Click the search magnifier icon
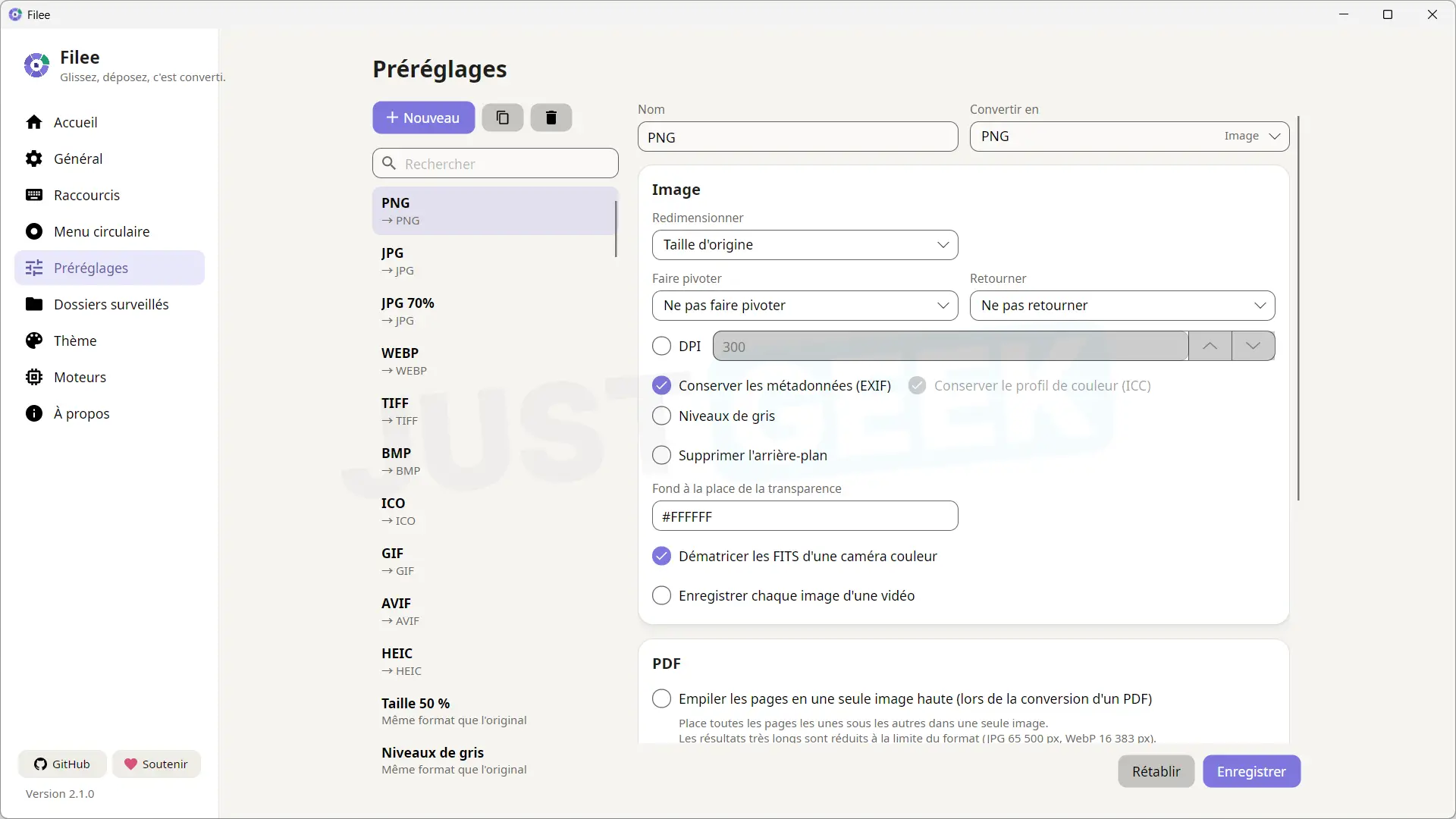The image size is (1456, 819). [389, 163]
